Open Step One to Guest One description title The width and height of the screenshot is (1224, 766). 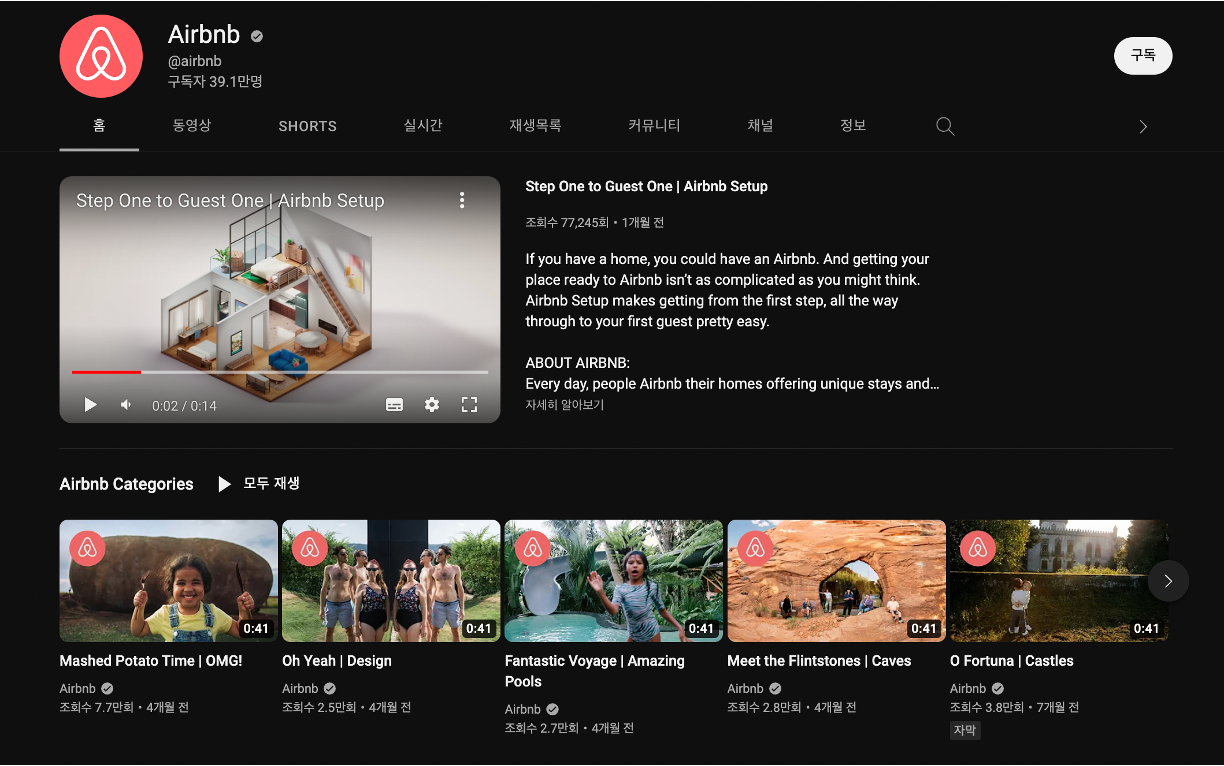click(646, 186)
